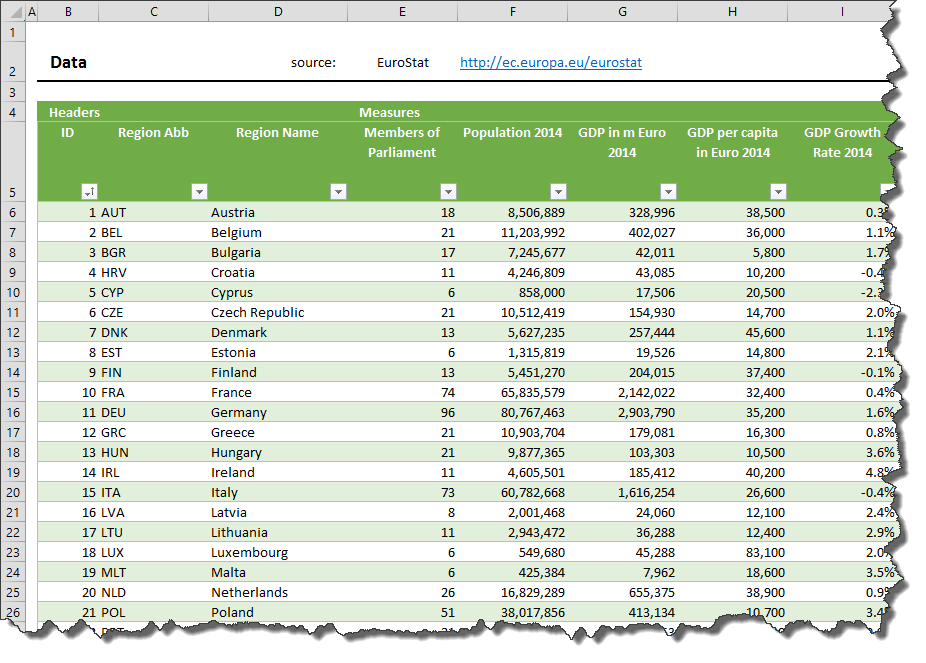The height and width of the screenshot is (663, 926).
Task: Open the Region Abb filter dropdown
Action: click(200, 191)
